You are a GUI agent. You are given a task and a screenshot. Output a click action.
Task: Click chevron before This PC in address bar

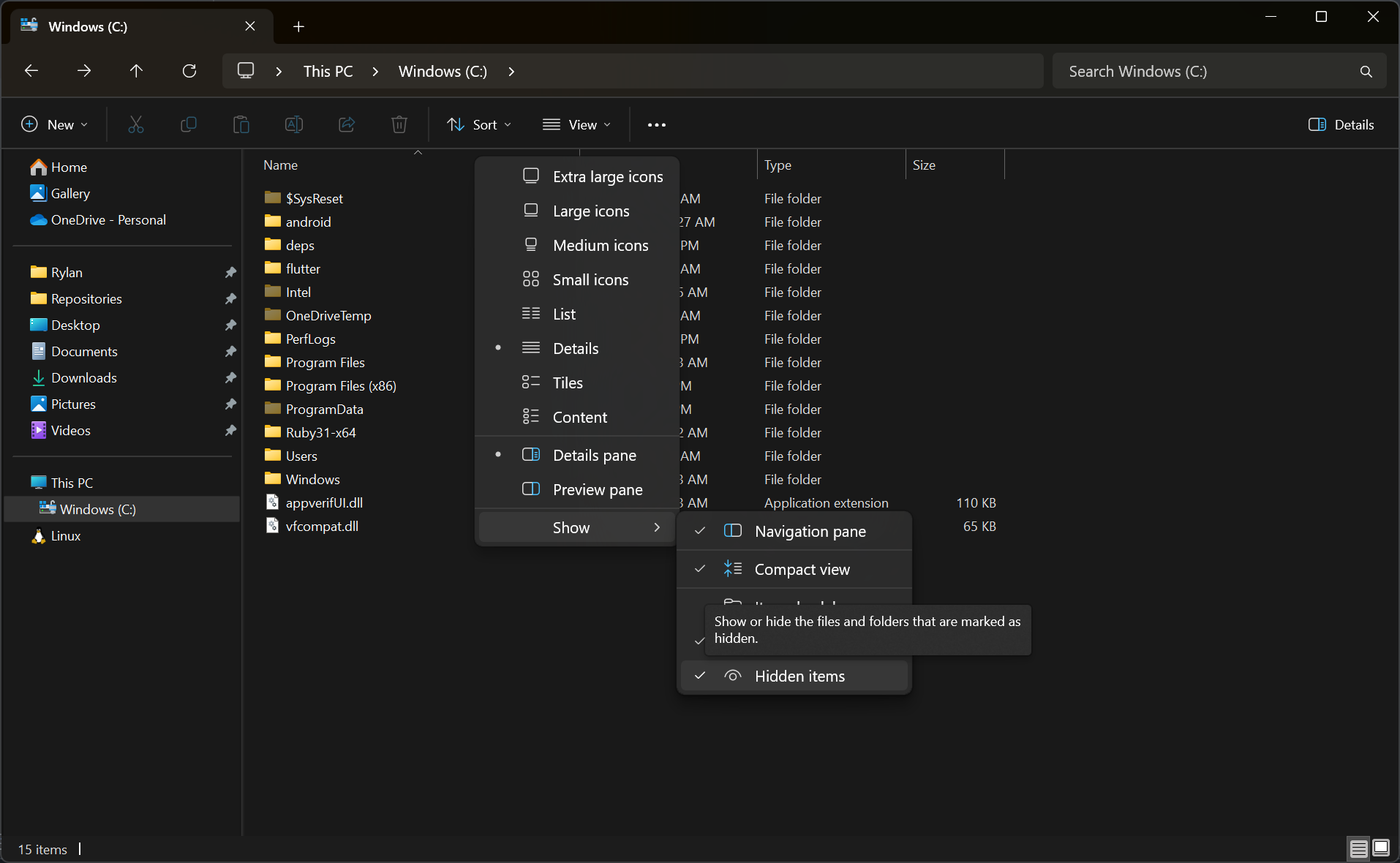279,72
